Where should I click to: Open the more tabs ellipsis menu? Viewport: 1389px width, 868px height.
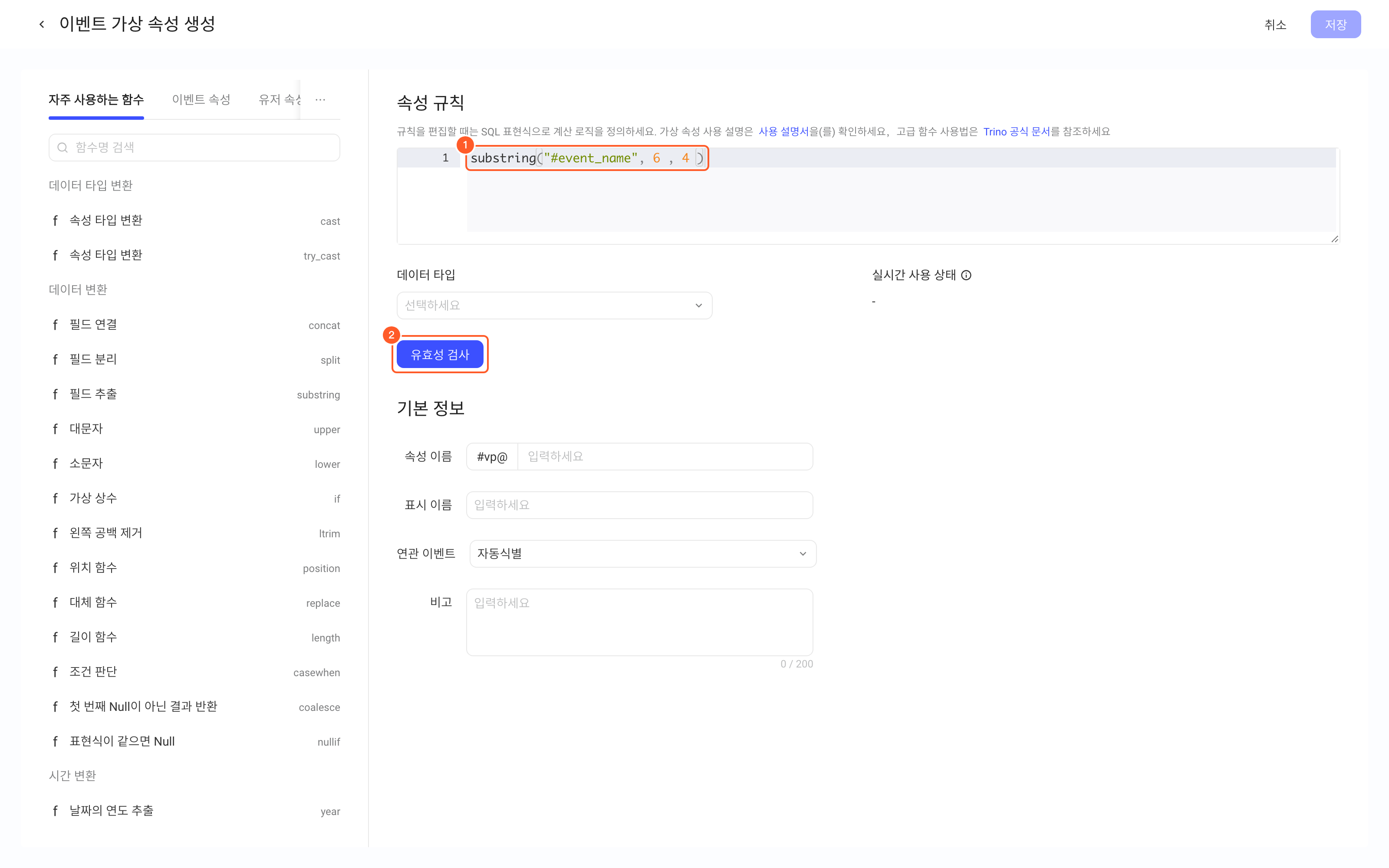pyautogui.click(x=320, y=100)
